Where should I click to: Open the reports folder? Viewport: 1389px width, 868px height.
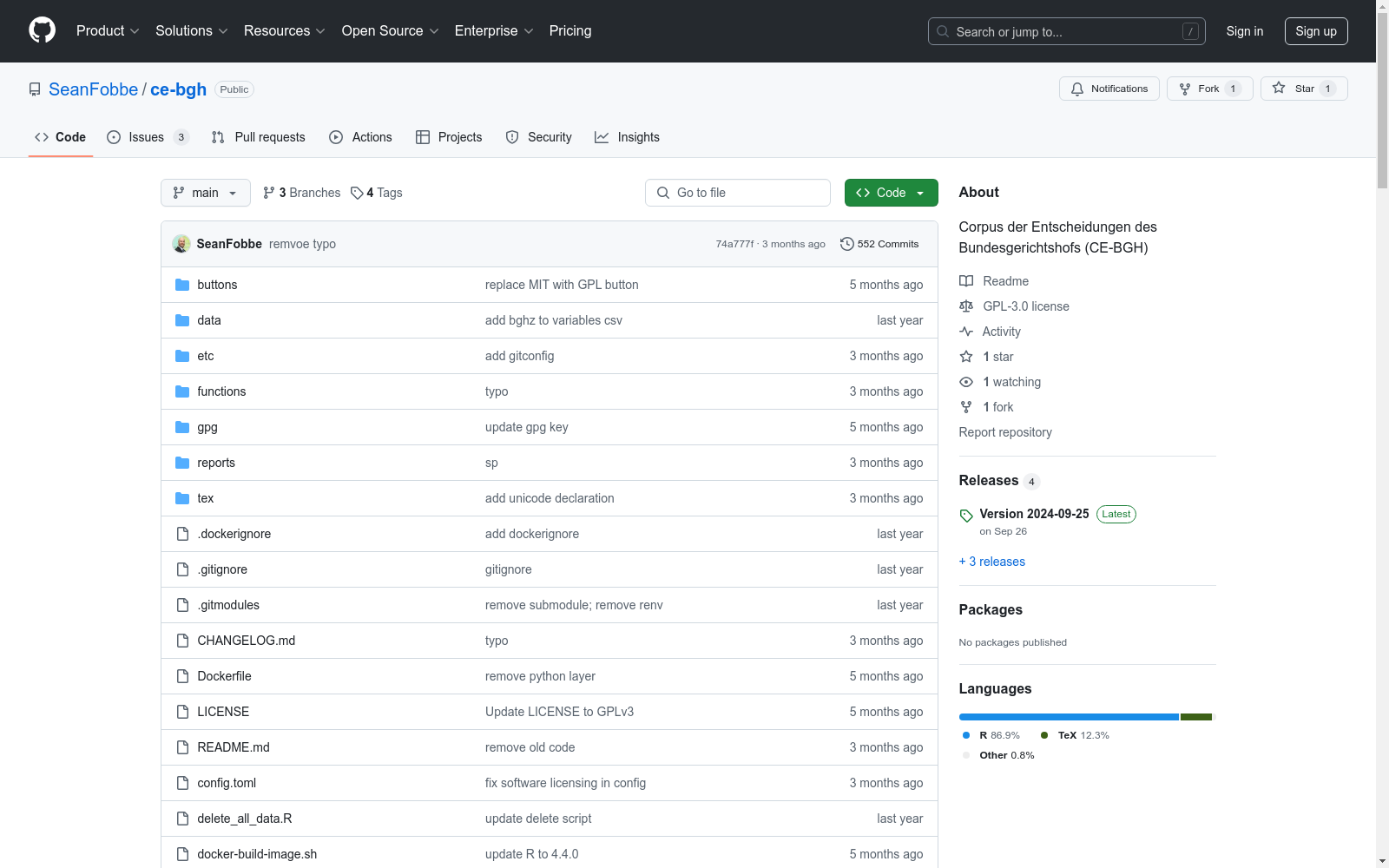point(216,463)
